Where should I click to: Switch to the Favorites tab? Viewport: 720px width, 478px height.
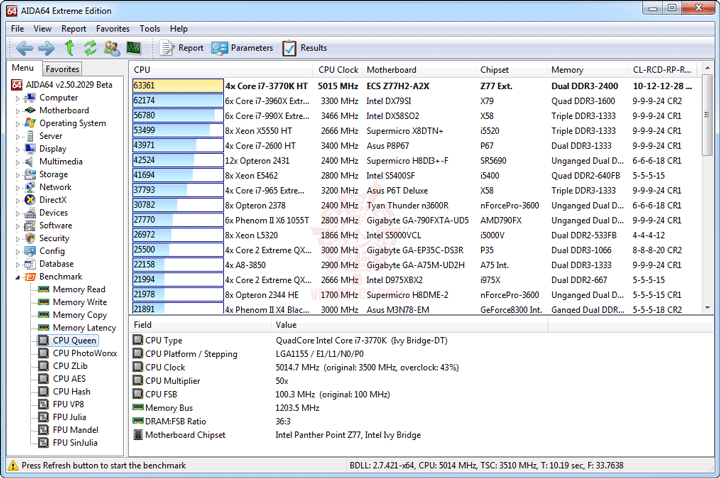pos(62,69)
